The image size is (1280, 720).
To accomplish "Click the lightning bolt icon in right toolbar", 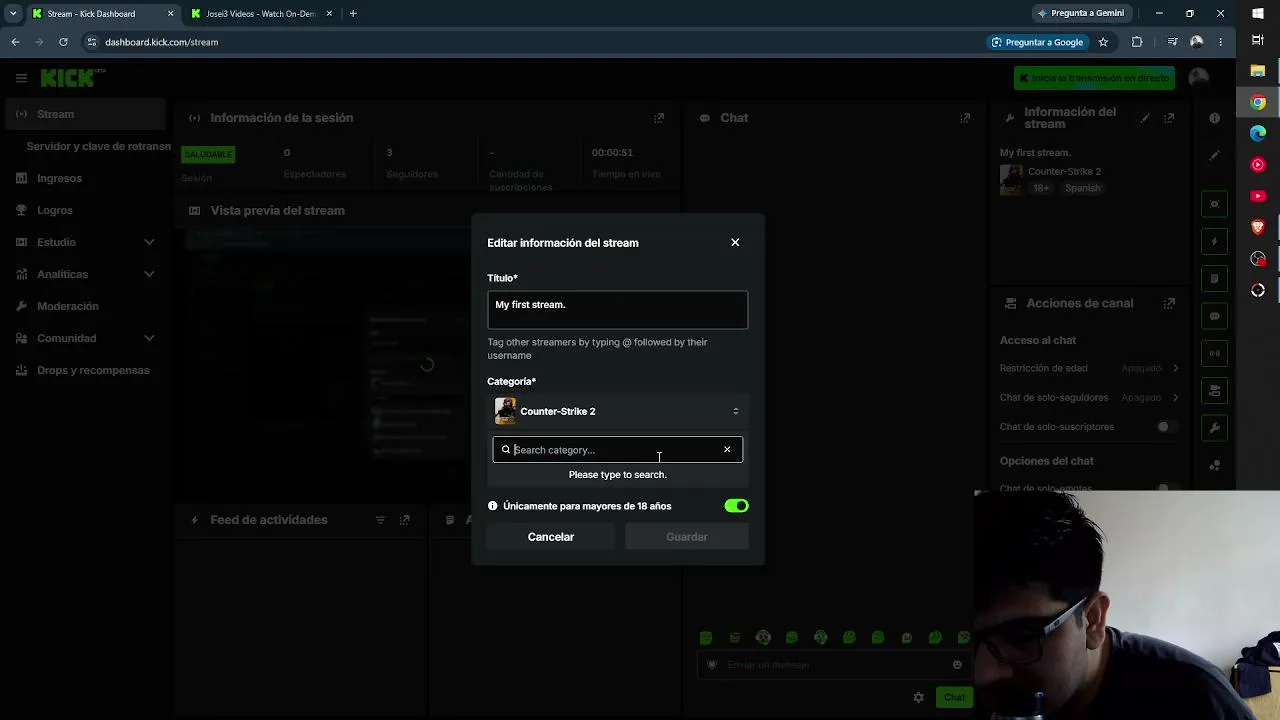I will (x=1214, y=241).
